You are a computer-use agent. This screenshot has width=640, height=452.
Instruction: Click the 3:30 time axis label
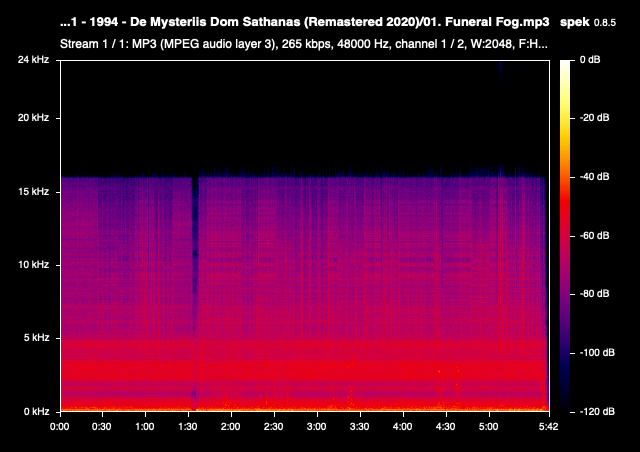[359, 427]
